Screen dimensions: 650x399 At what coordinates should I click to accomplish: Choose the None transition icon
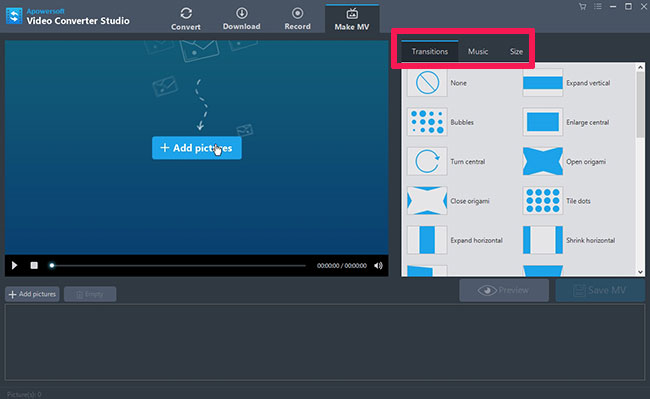[427, 82]
